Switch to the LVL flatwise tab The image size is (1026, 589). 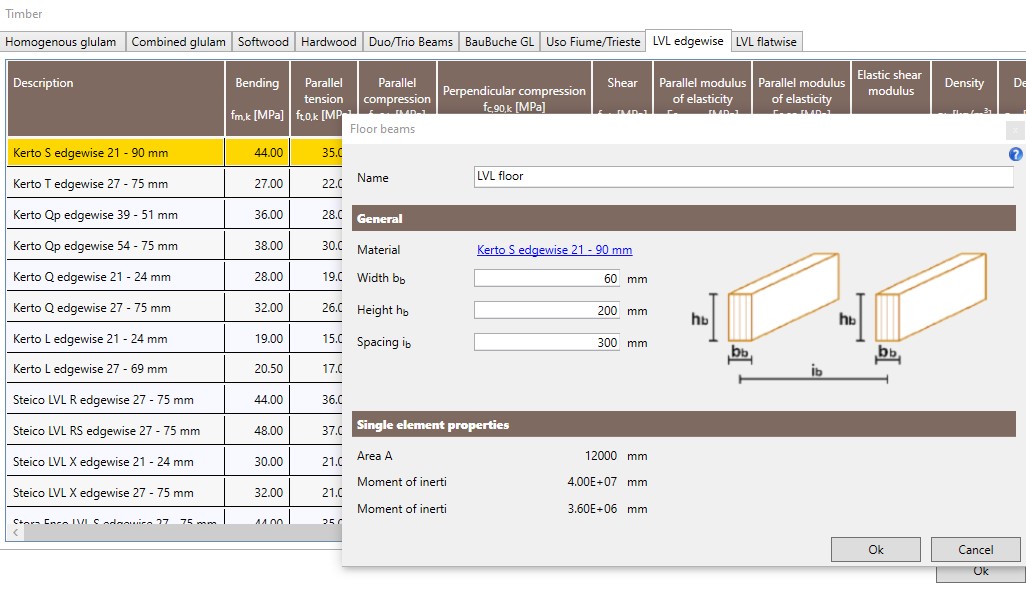pos(766,42)
